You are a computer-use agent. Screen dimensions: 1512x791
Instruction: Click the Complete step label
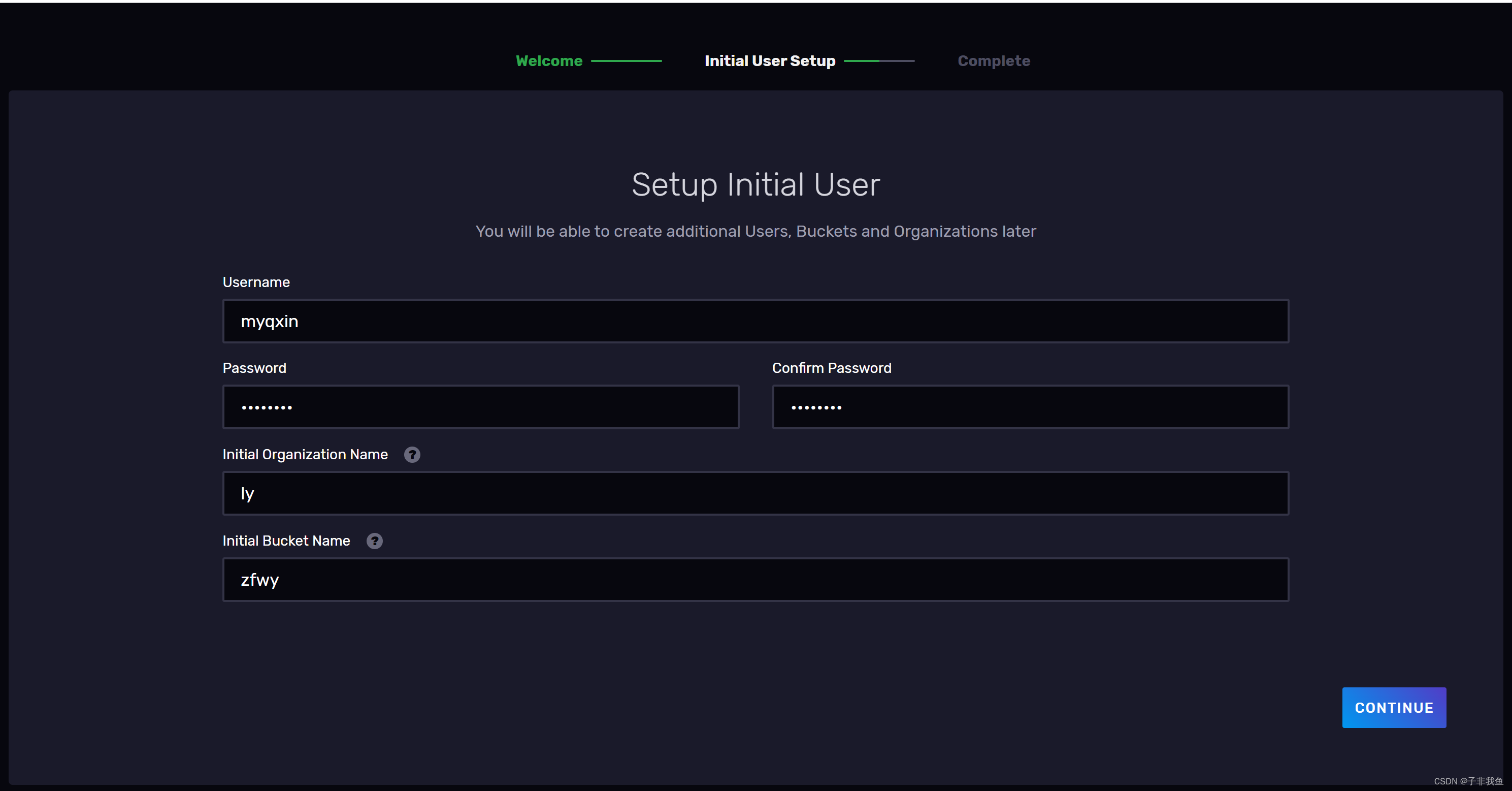(993, 61)
